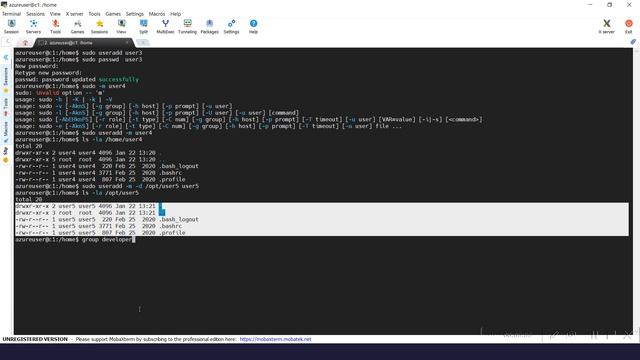Viewport: 640px width, 360px height.
Task: Add a new tab with plus button
Action: (x=142, y=42)
